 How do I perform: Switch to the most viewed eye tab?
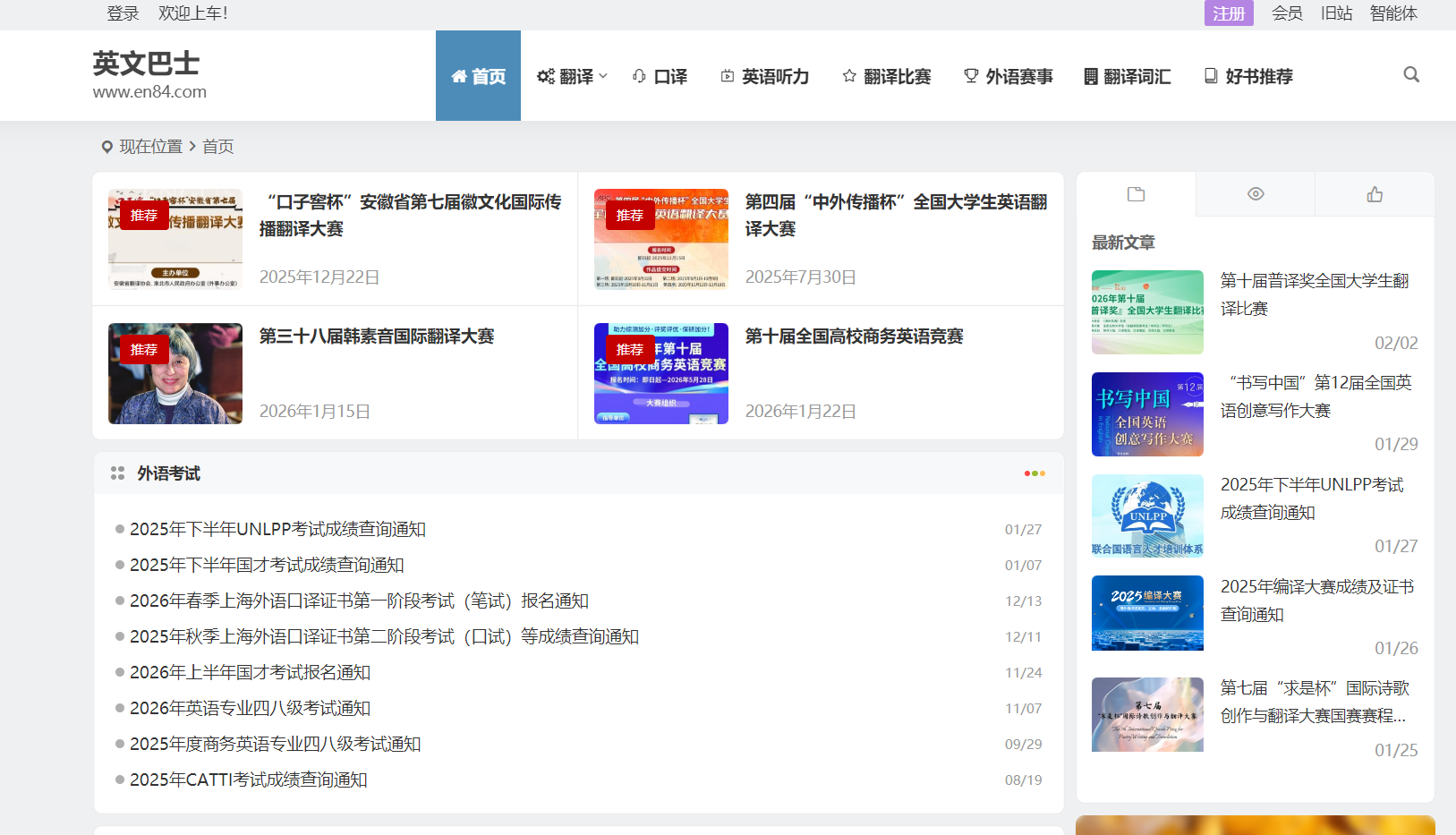[1256, 194]
